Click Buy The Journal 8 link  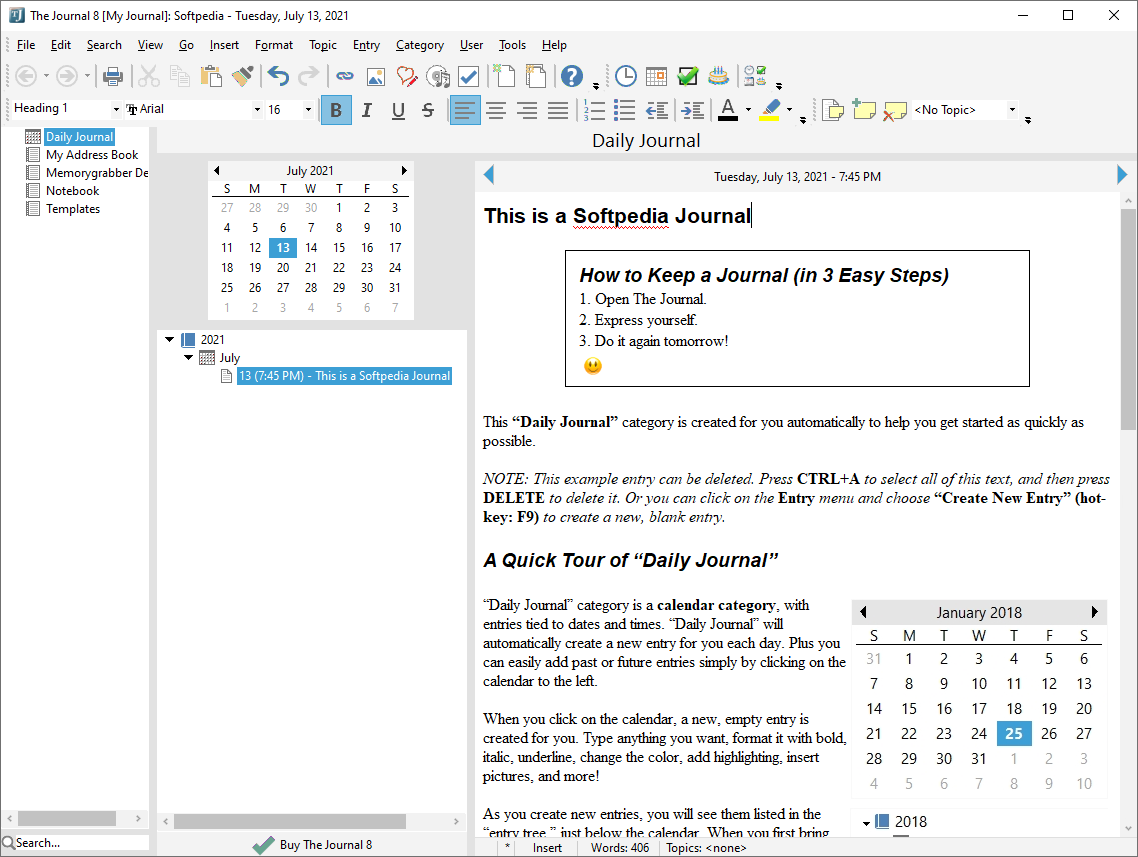(313, 845)
